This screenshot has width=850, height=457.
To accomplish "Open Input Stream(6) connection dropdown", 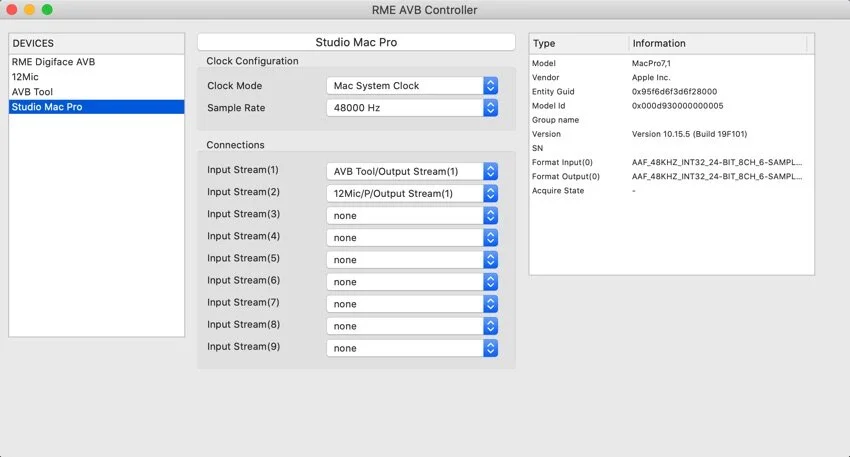I will 412,282.
